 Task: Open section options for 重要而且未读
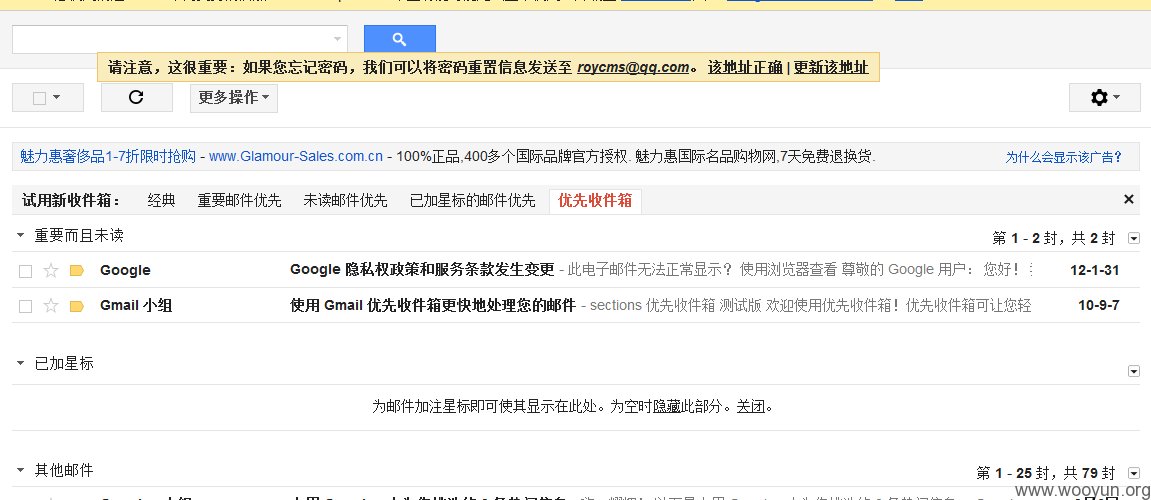[1133, 238]
